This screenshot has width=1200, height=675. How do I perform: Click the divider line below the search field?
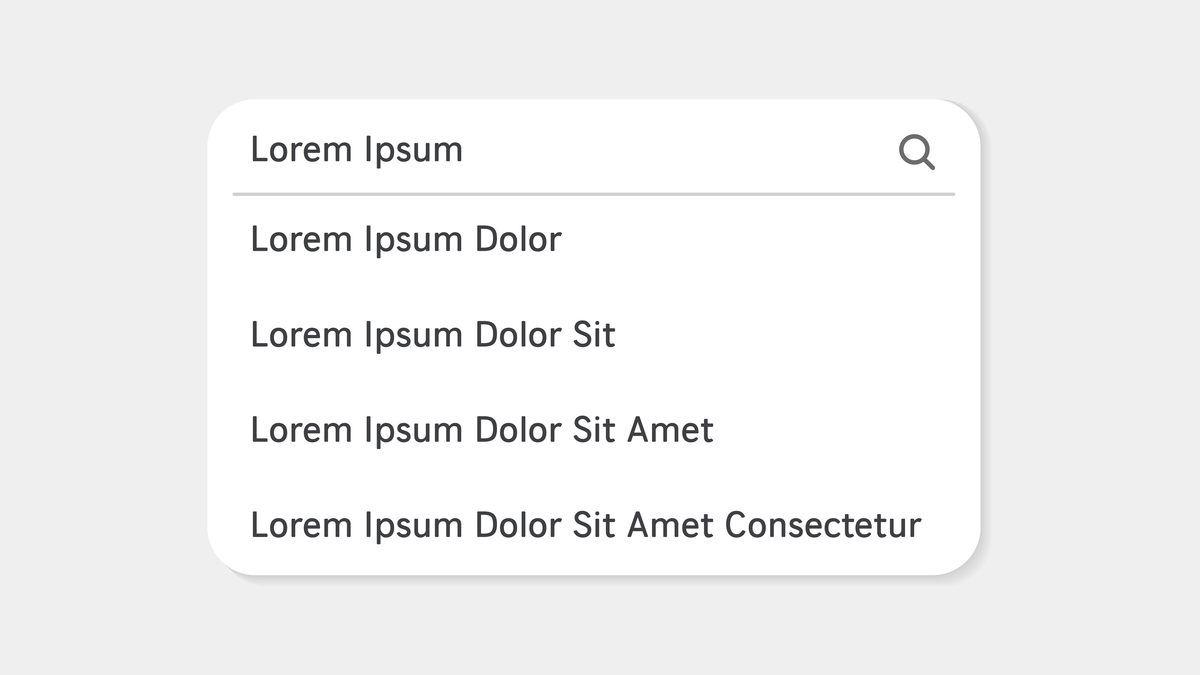tap(593, 194)
